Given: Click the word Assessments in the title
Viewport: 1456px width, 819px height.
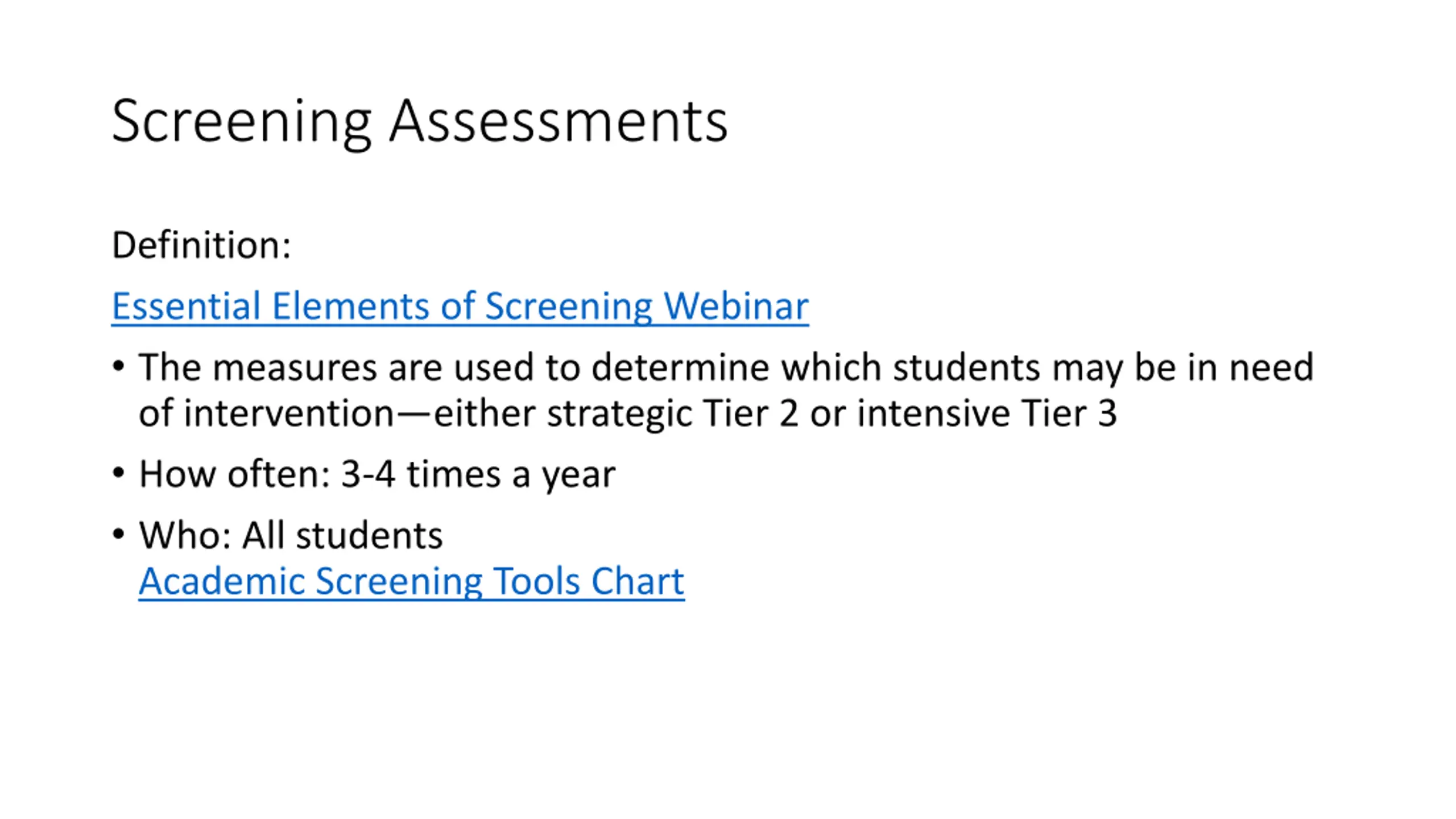Looking at the screenshot, I should coord(558,121).
